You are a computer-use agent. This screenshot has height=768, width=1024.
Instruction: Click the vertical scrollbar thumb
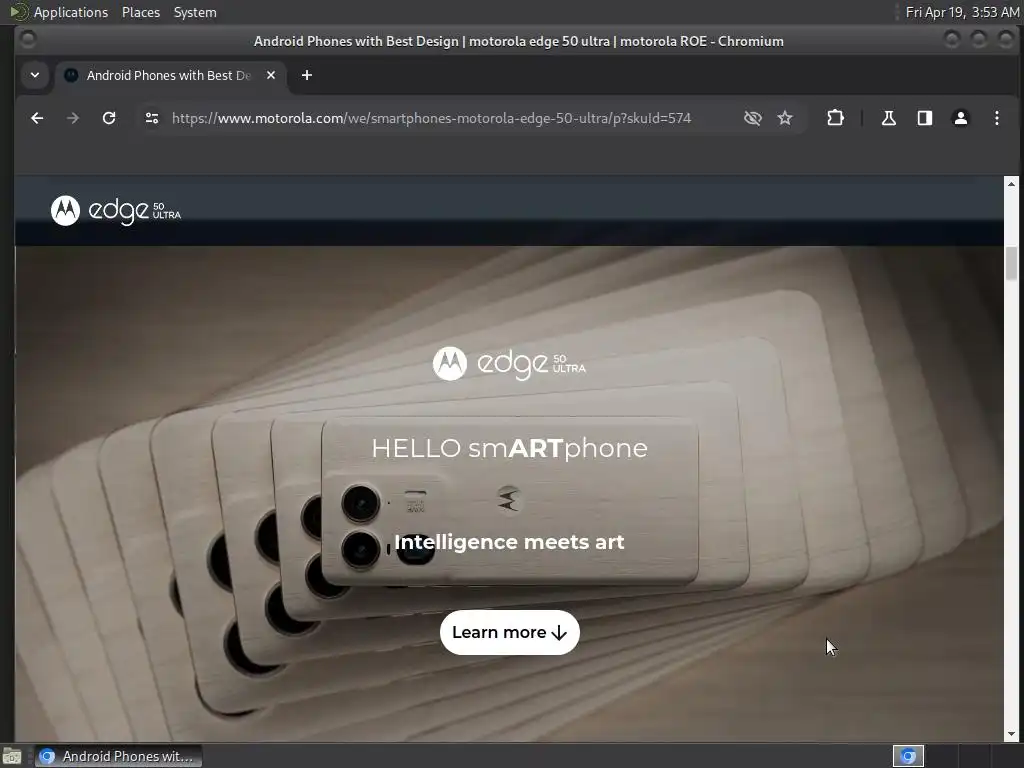(1011, 264)
